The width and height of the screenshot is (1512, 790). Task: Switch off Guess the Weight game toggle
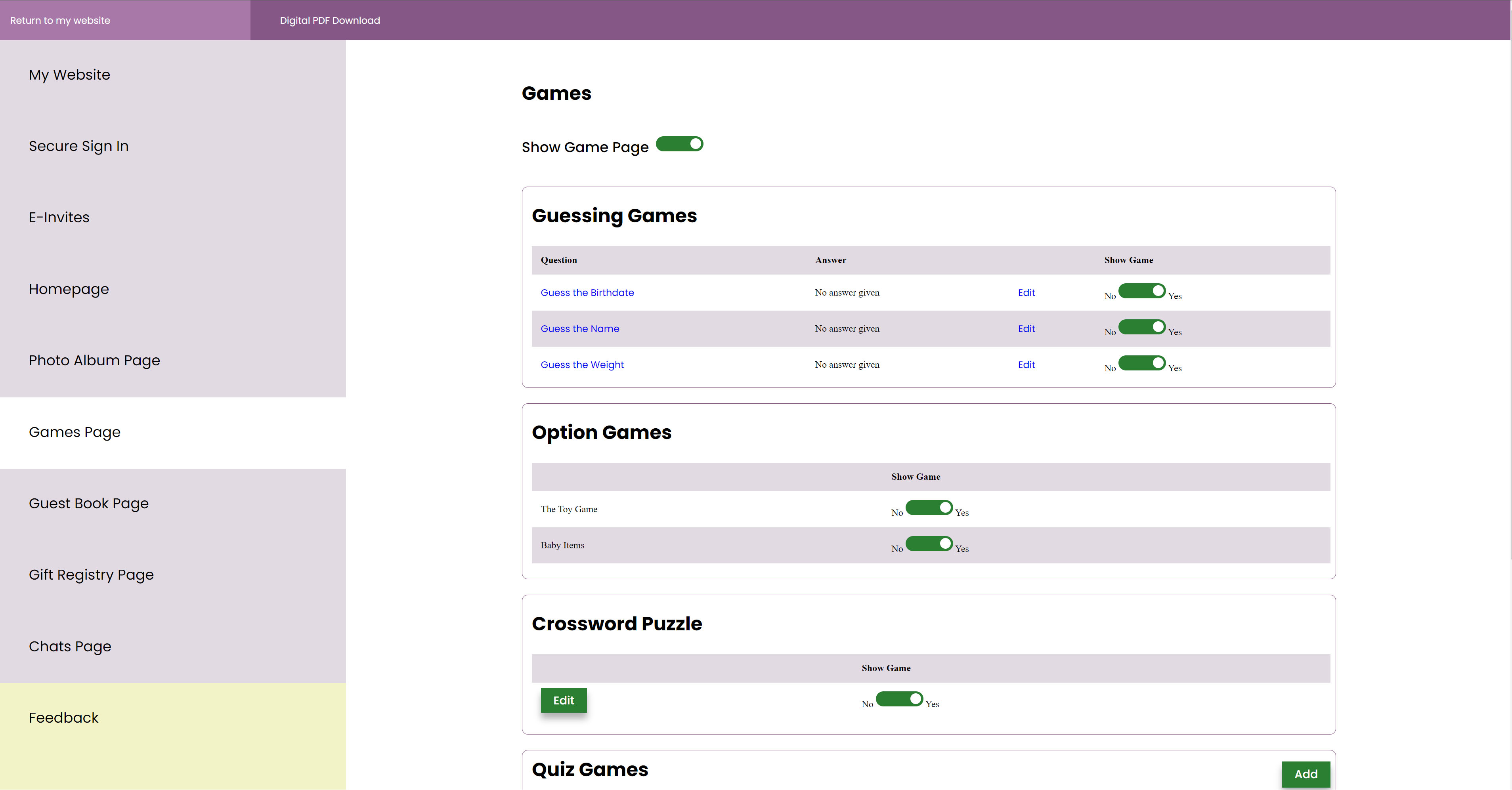(1141, 363)
